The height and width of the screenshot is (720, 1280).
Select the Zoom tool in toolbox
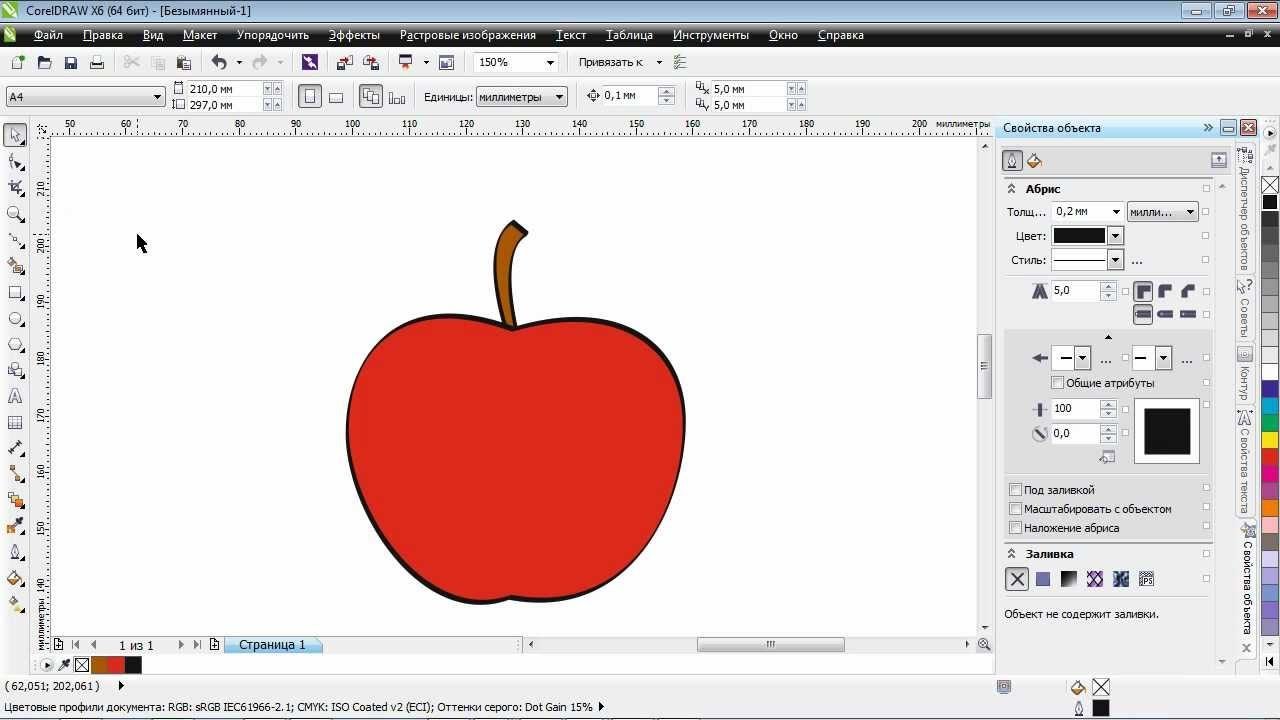(x=15, y=214)
